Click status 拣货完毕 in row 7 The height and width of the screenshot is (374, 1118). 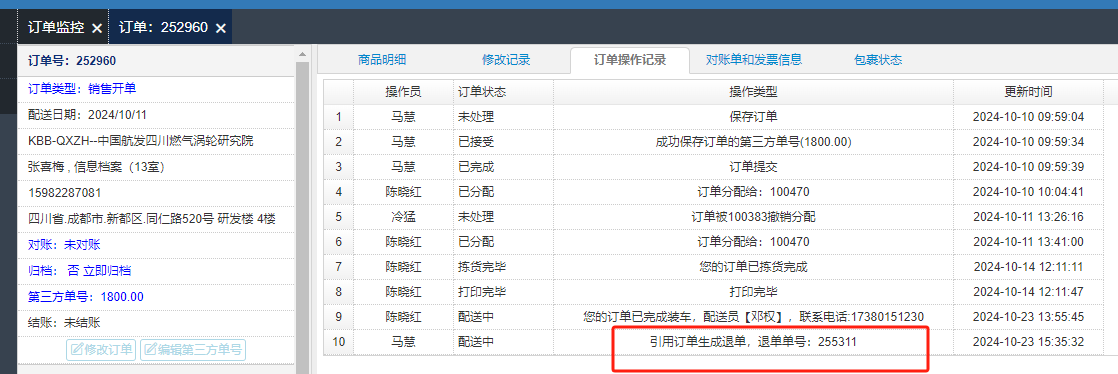[x=482, y=267]
